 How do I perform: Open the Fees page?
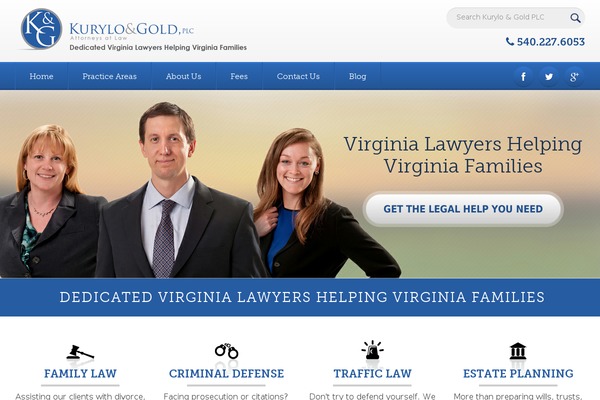pos(239,76)
